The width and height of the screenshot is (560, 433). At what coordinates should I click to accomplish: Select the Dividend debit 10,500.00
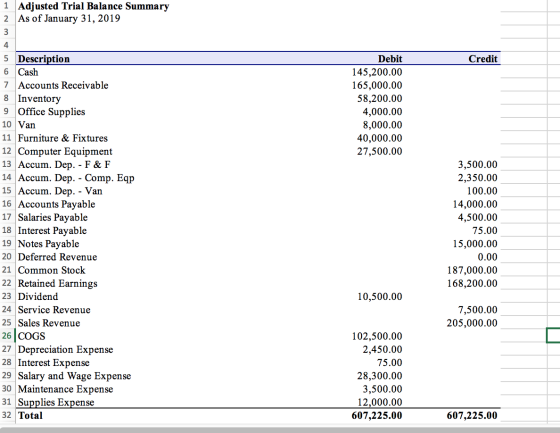[380, 297]
